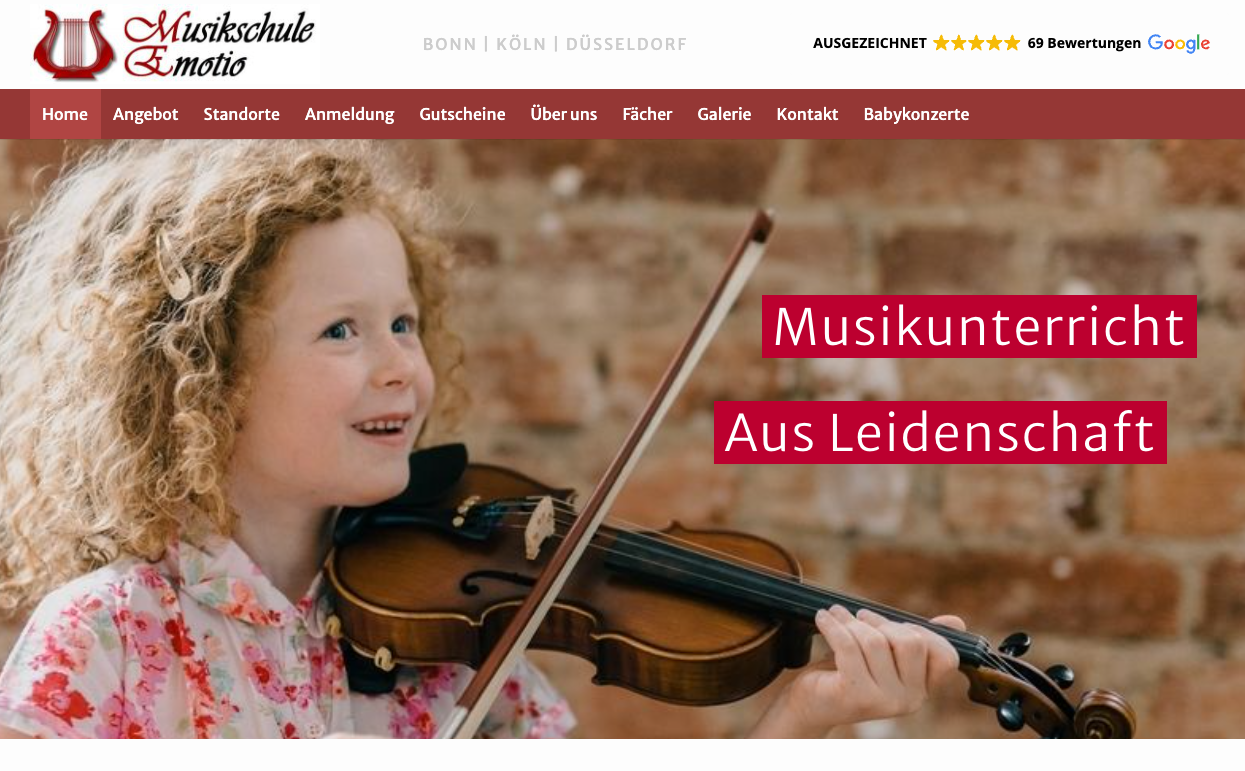Viewport: 1245px width, 771px height.
Task: Click the five gold star rating
Action: 977,43
